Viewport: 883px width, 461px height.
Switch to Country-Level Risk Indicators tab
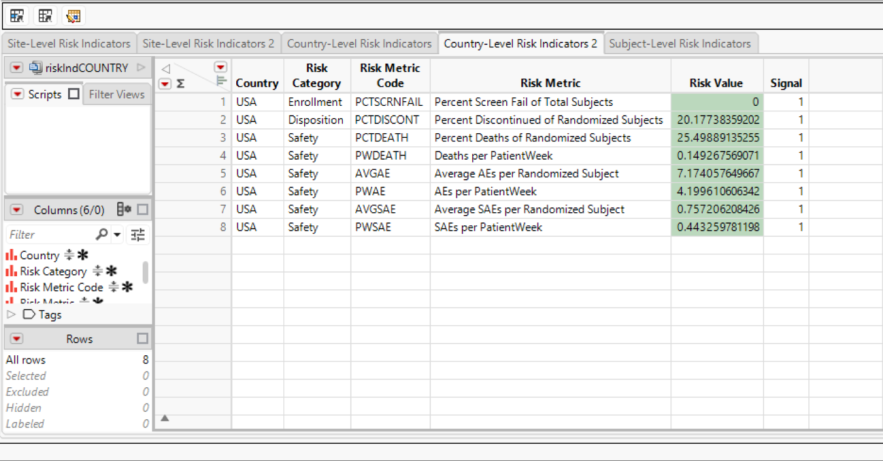coord(358,44)
